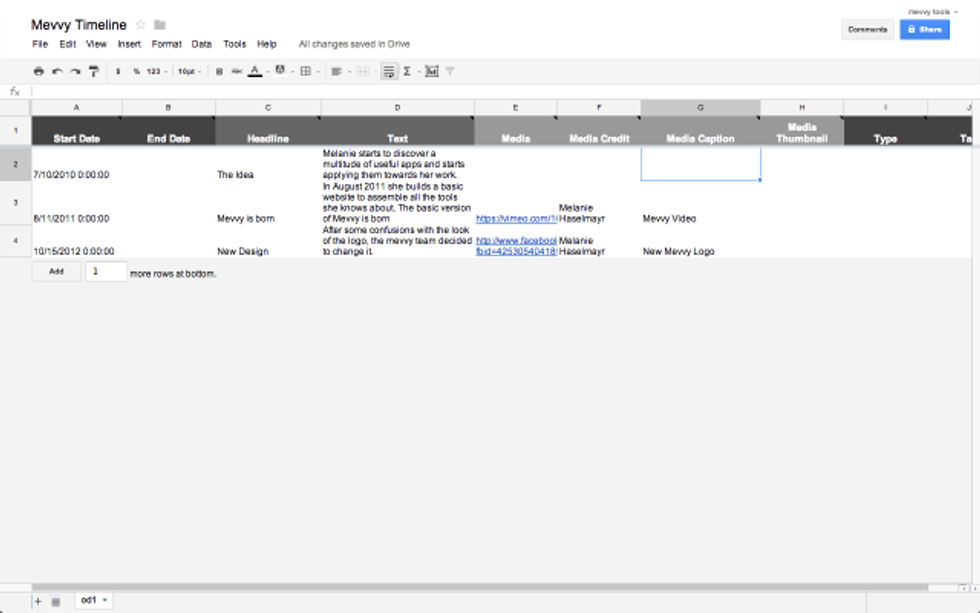Open the Data menu
The image size is (980, 613).
point(201,44)
